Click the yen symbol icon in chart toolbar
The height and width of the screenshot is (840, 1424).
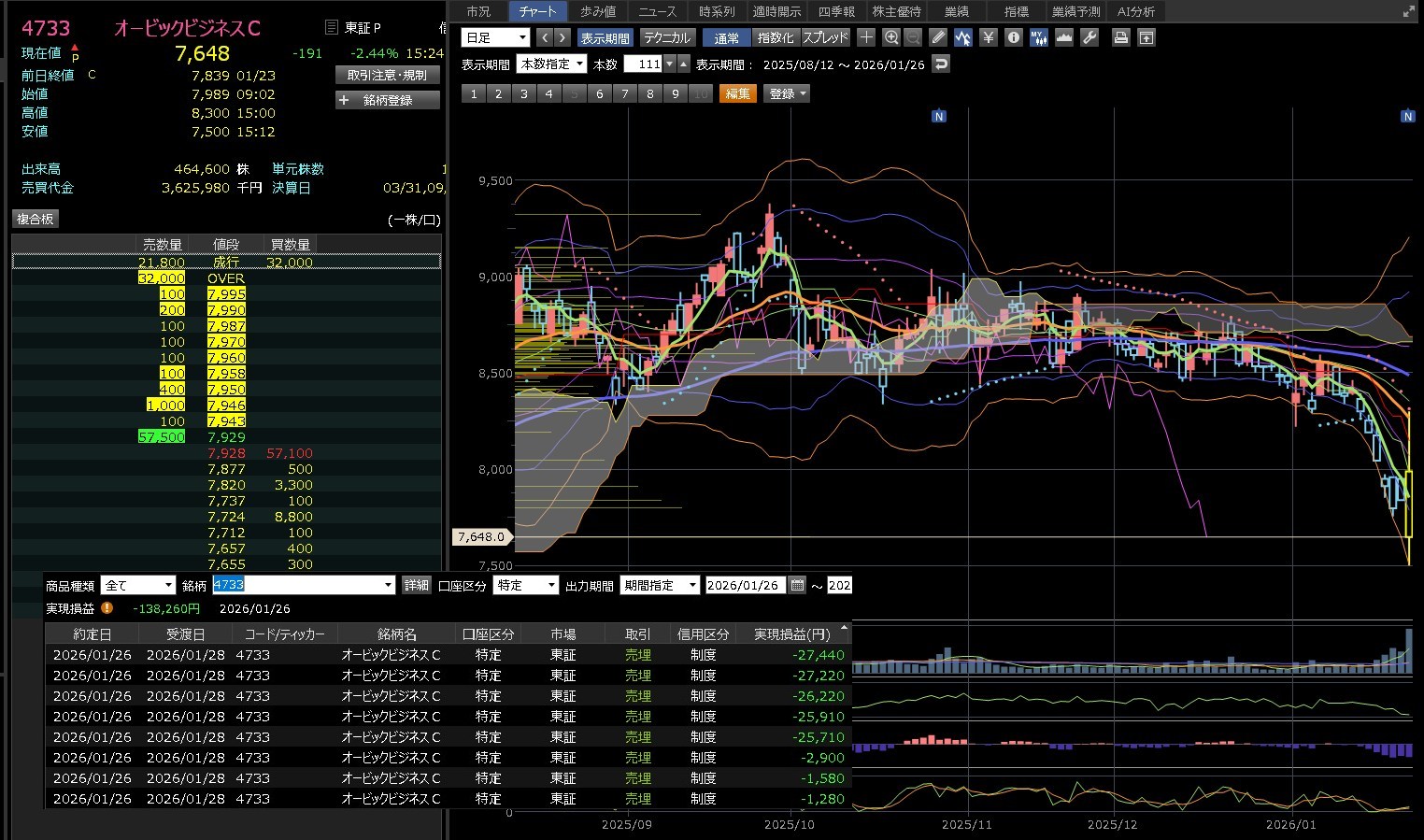pos(989,37)
